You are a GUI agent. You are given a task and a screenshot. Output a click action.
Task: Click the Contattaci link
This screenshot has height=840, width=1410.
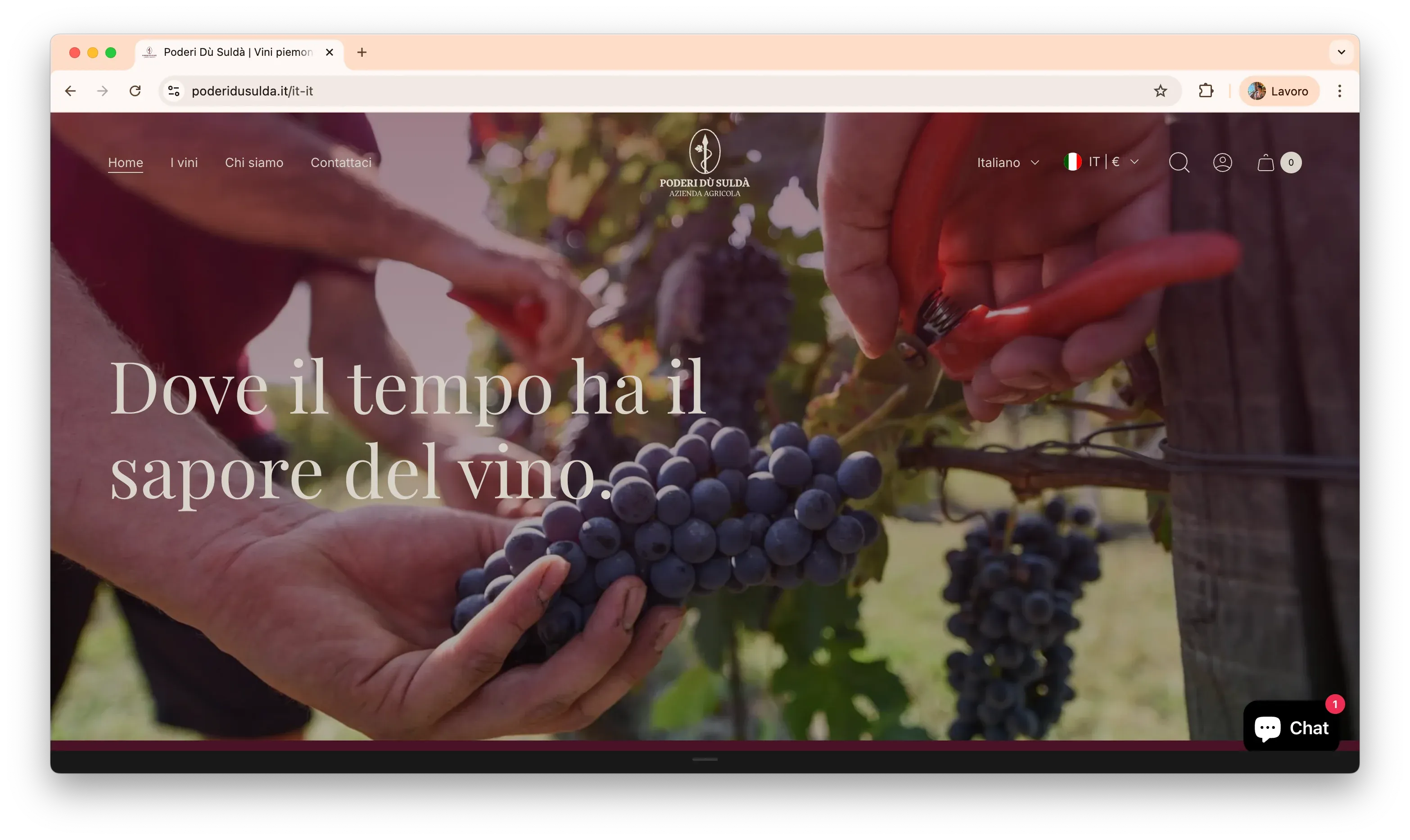(x=340, y=163)
